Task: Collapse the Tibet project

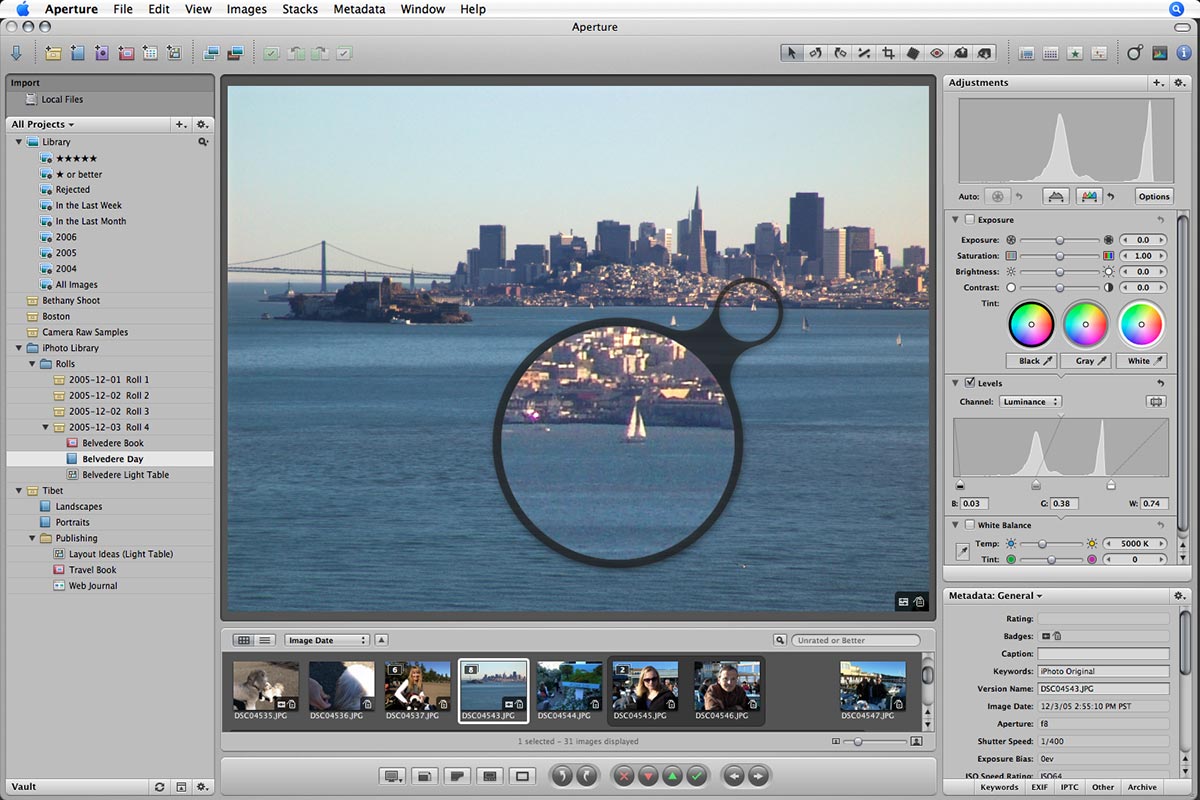Action: (19, 490)
